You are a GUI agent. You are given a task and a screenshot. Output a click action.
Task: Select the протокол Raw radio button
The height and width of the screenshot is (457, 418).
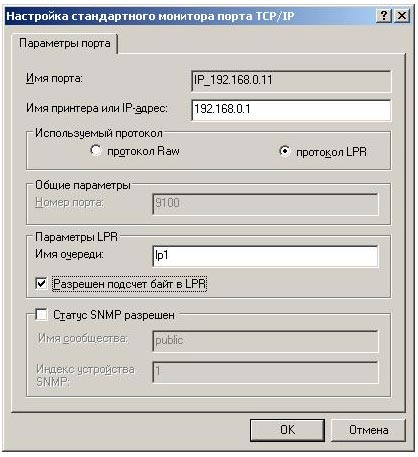[x=96, y=151]
